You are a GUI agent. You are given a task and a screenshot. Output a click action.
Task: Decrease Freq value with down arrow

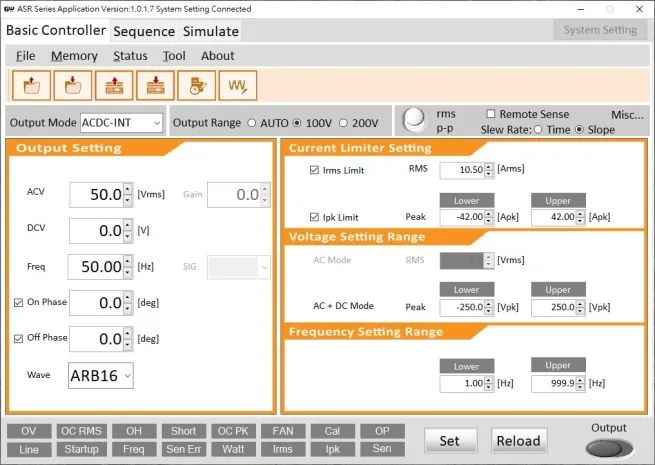128,272
